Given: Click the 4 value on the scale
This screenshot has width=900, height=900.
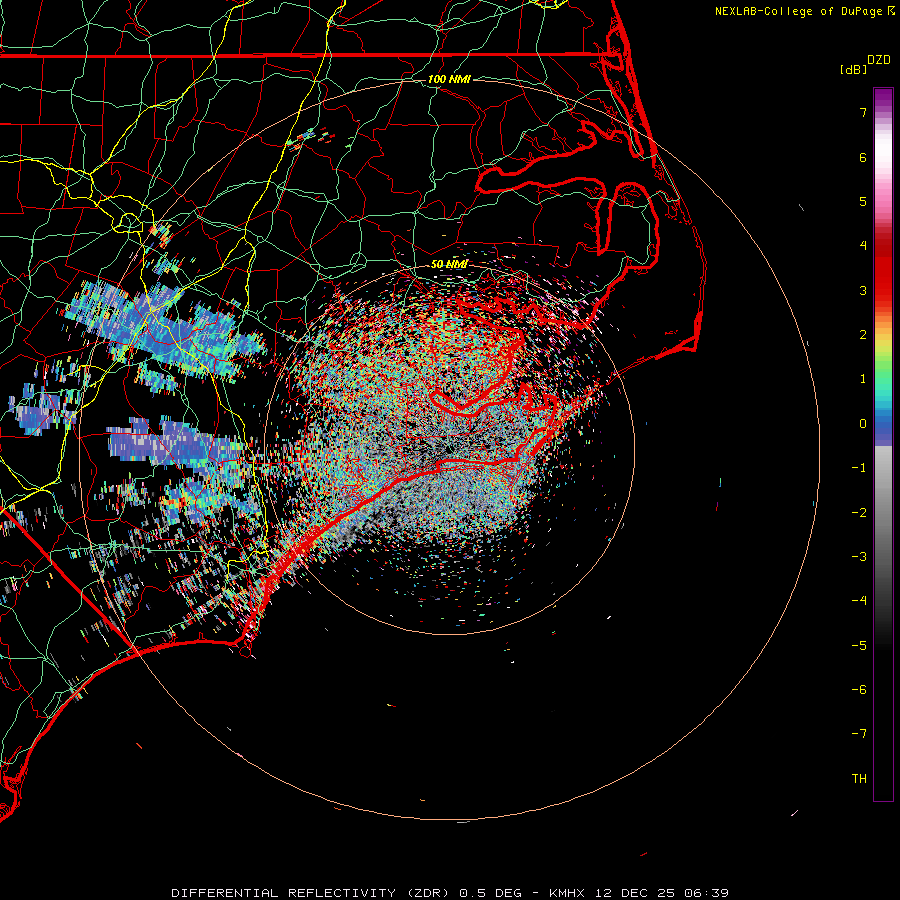Looking at the screenshot, I should tap(863, 246).
